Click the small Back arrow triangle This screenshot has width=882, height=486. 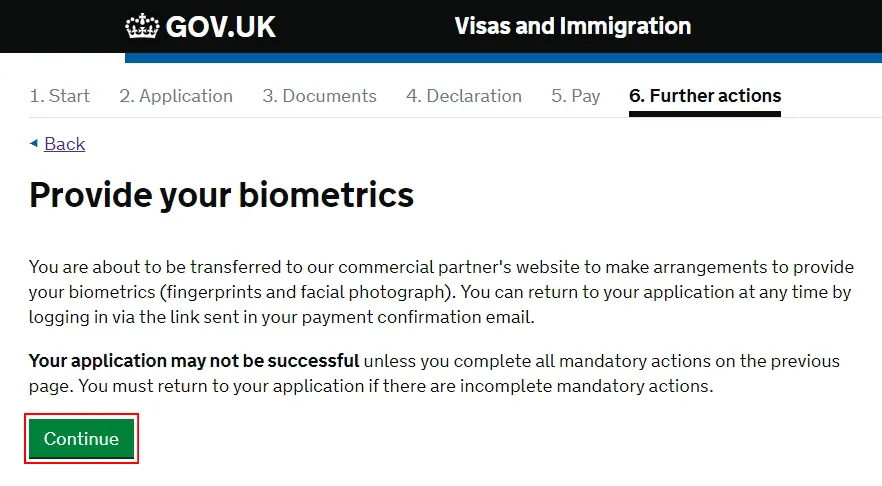[34, 144]
